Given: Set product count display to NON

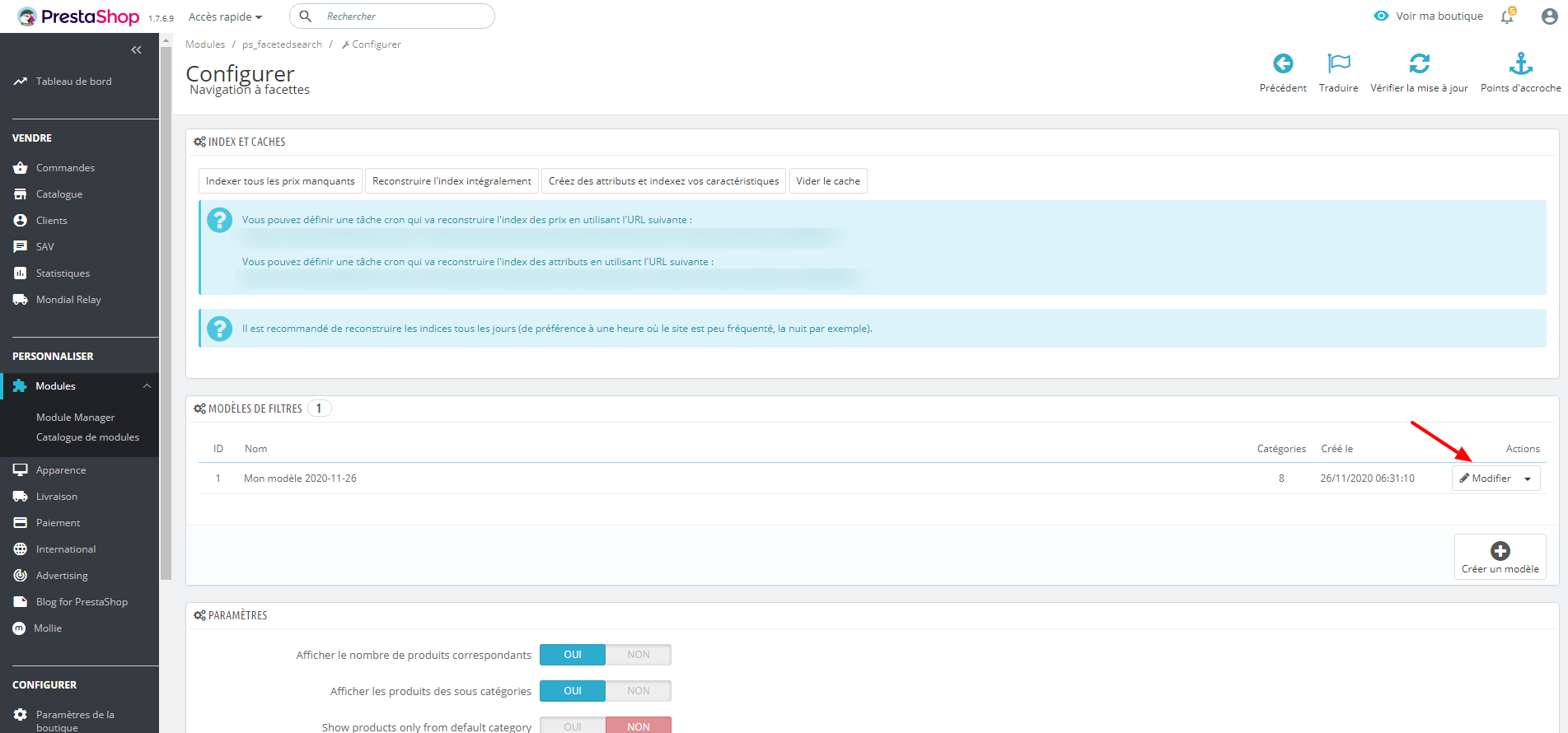Looking at the screenshot, I should pyautogui.click(x=639, y=655).
